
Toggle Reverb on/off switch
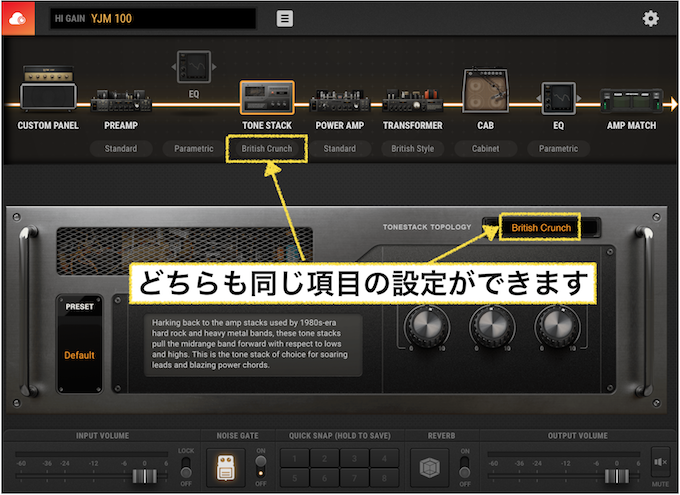(464, 467)
